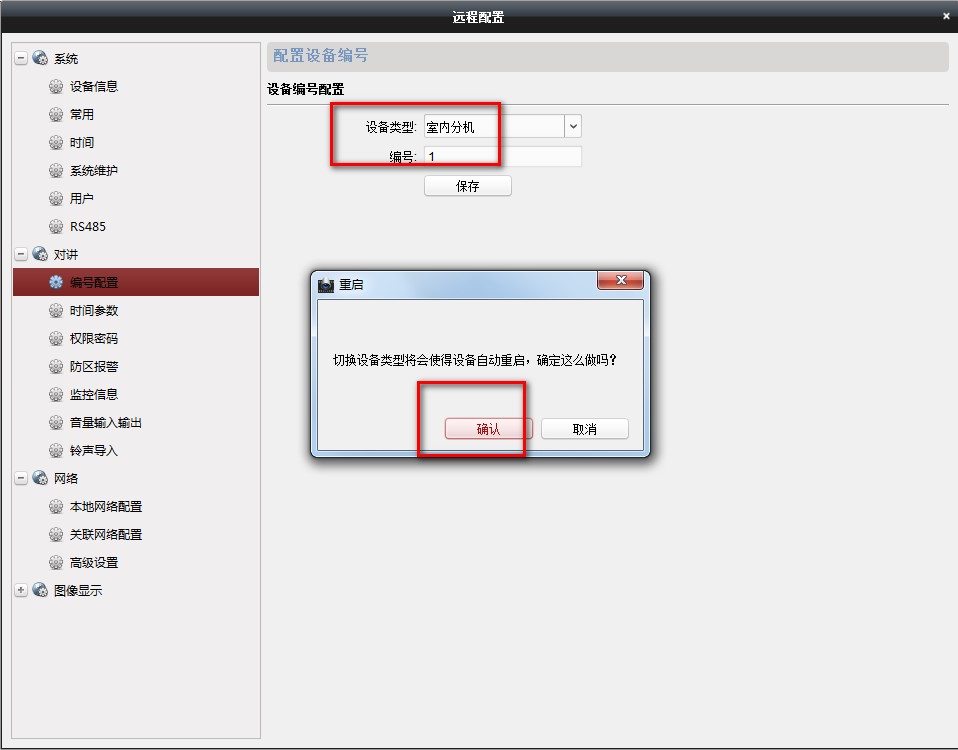The width and height of the screenshot is (958, 750).
Task: Click the camera icon in 重启 dialog title
Action: coord(326,285)
